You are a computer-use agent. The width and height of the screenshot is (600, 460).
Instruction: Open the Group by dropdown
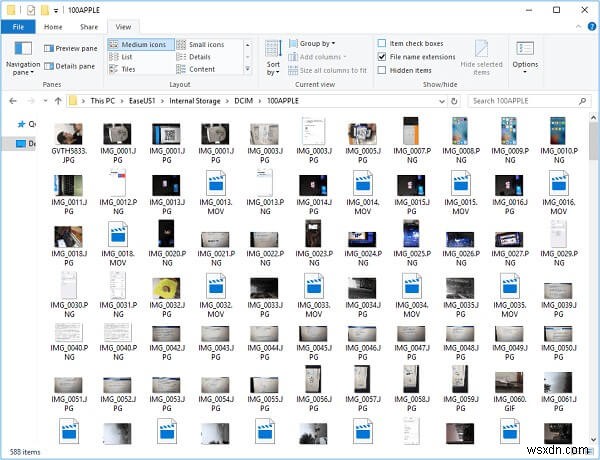coord(312,44)
